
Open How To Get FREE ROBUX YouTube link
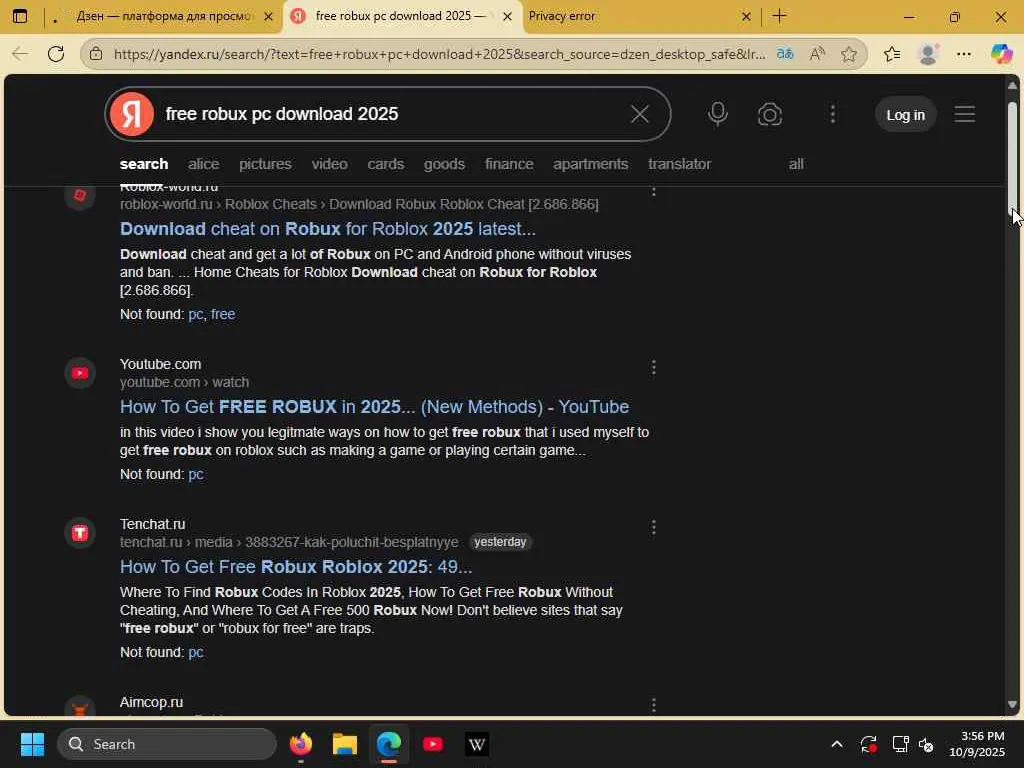pos(374,407)
